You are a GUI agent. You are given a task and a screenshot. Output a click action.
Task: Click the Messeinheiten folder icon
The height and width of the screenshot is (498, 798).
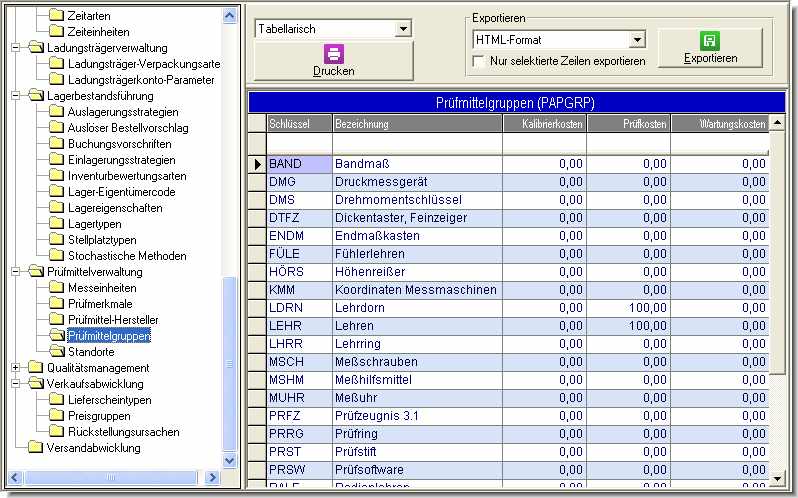[x=57, y=288]
